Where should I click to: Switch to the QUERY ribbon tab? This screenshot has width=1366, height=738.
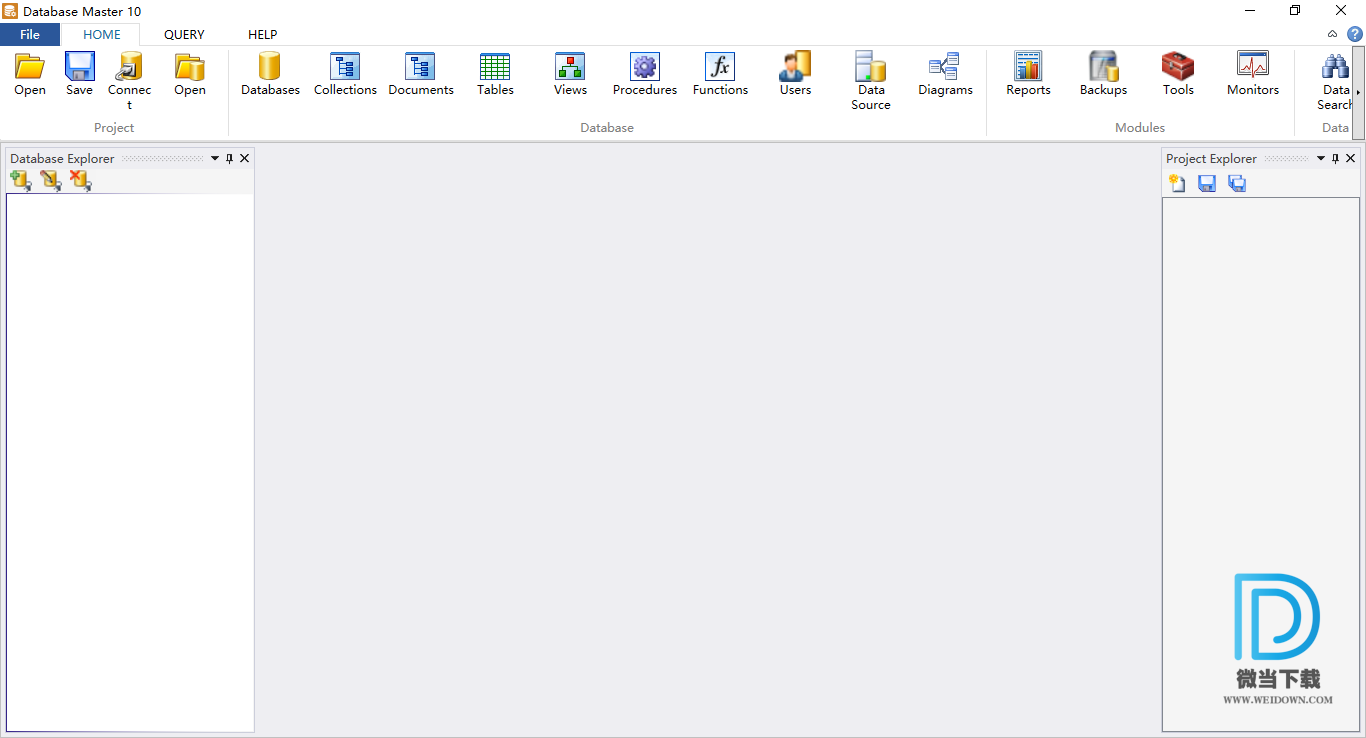(x=184, y=34)
